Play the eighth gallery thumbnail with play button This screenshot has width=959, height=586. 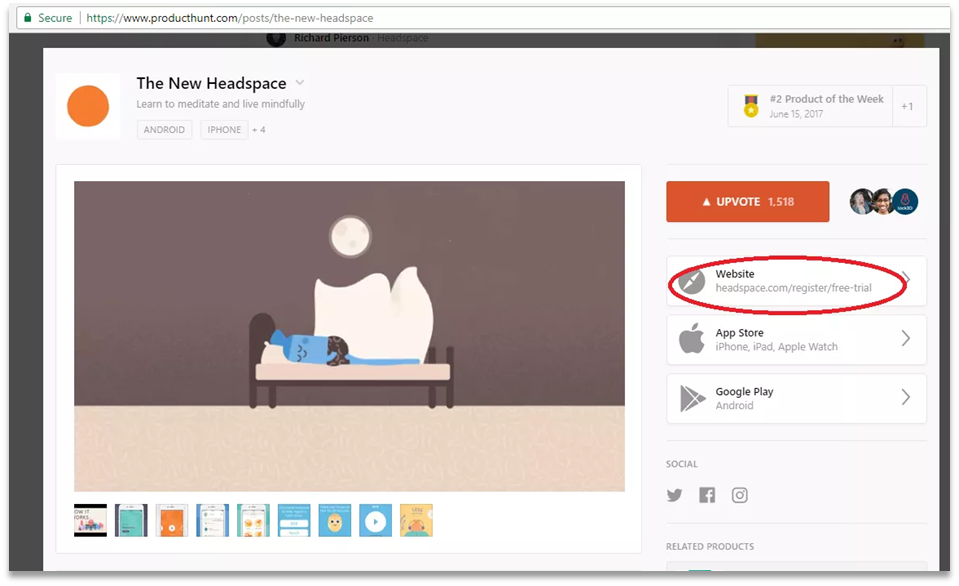coord(376,521)
